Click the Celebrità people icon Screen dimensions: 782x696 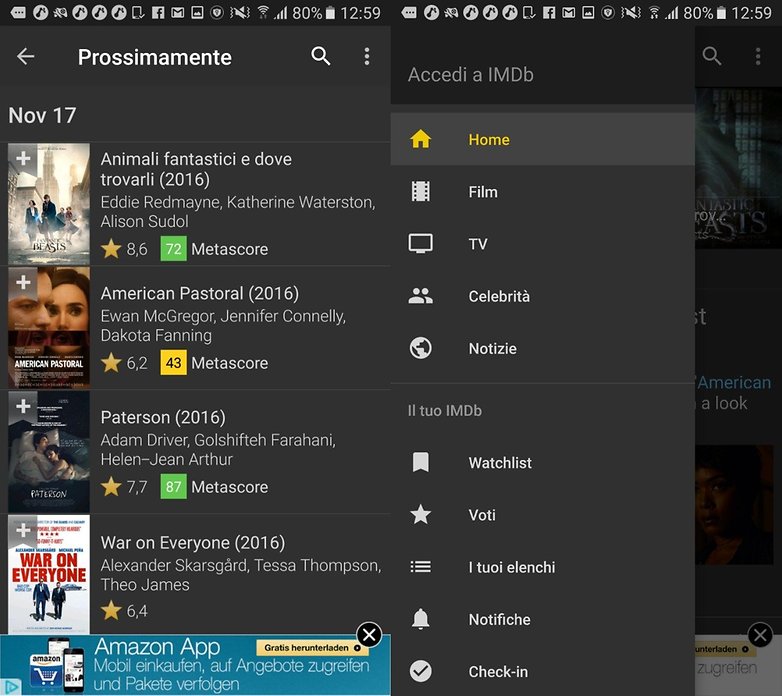pyautogui.click(x=420, y=296)
